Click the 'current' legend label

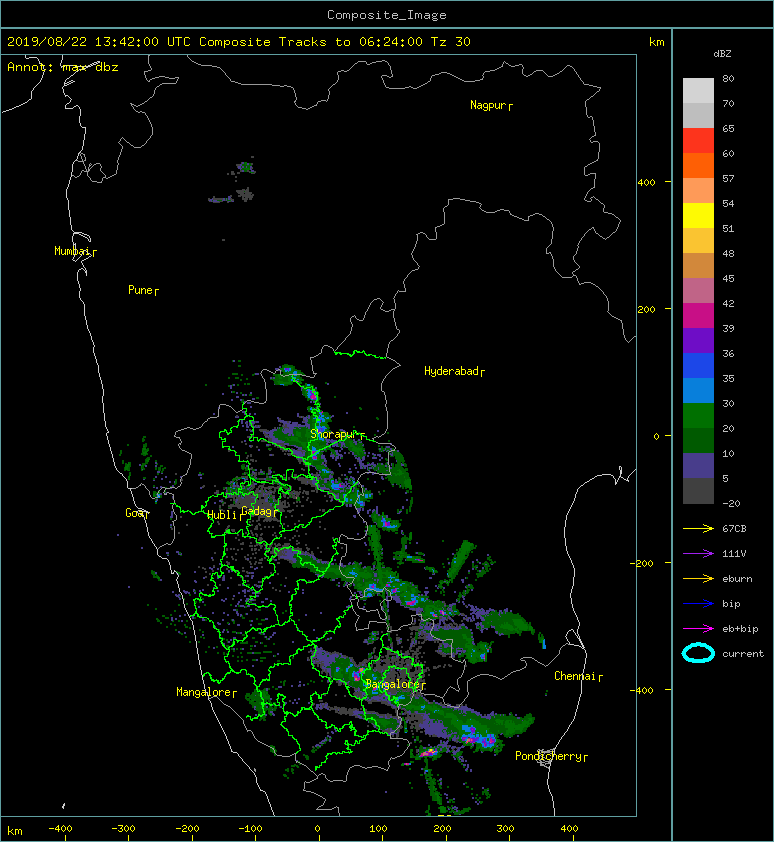tap(743, 654)
